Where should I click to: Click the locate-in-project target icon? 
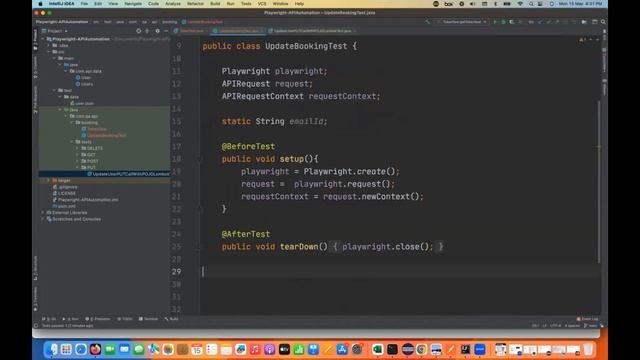(x=138, y=31)
